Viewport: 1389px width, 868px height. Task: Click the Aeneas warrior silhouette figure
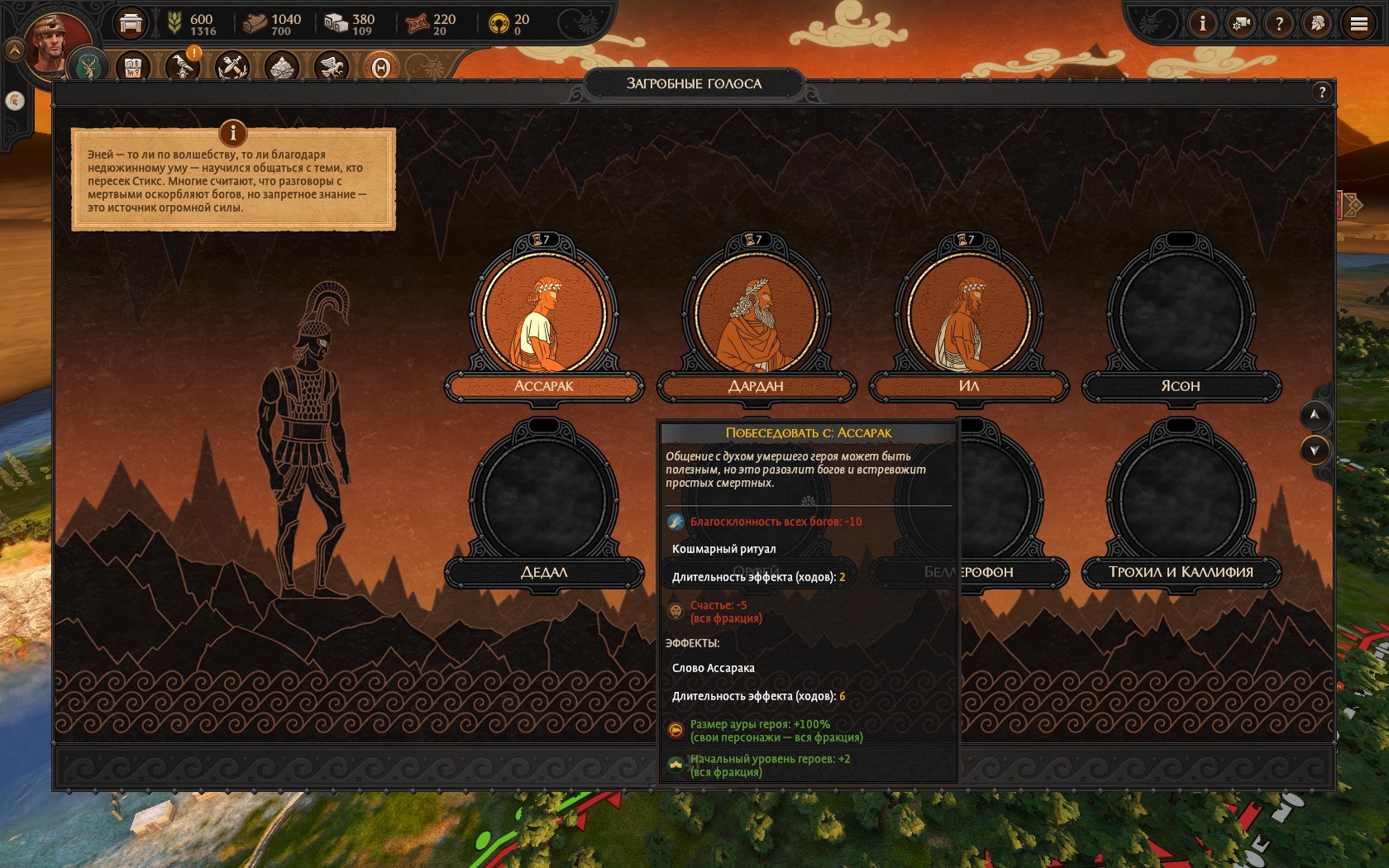tap(307, 438)
